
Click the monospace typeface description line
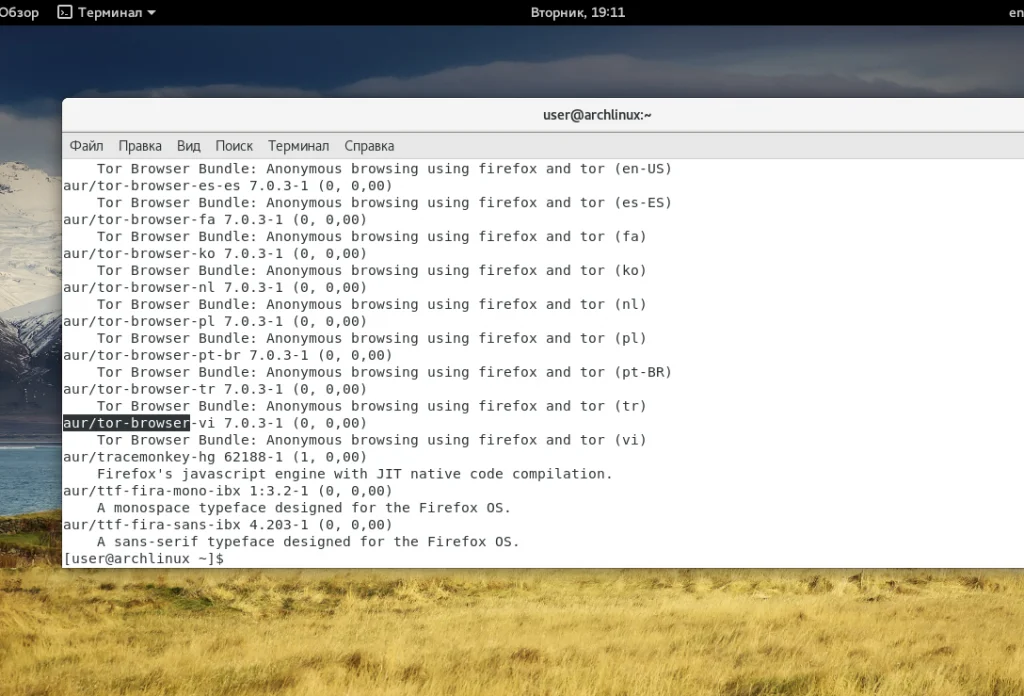[304, 508]
